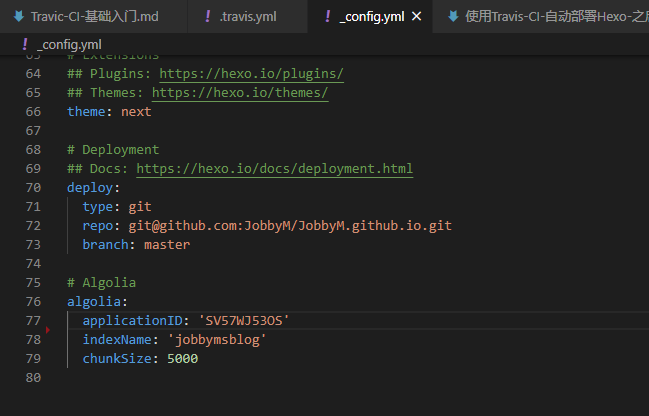Follow the hexo.io/docs/deployment.html link
The height and width of the screenshot is (416, 649).
click(274, 169)
